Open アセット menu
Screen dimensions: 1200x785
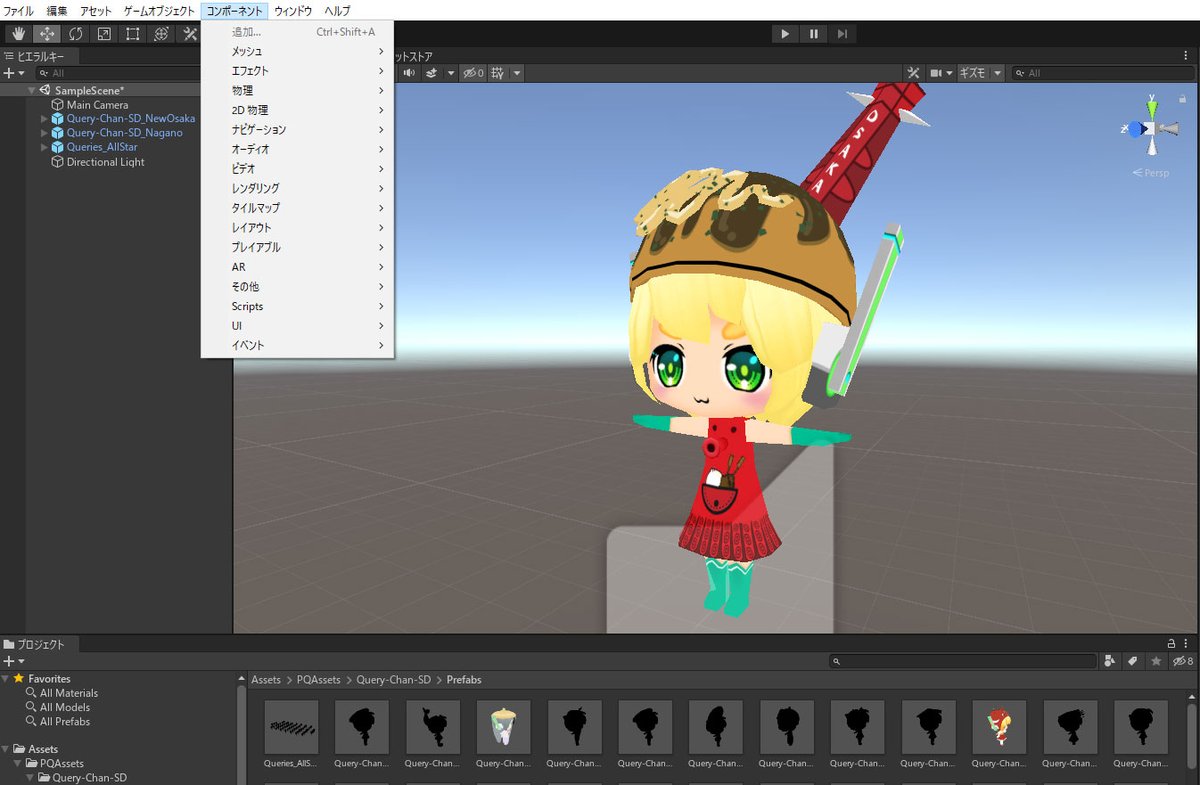tap(96, 10)
